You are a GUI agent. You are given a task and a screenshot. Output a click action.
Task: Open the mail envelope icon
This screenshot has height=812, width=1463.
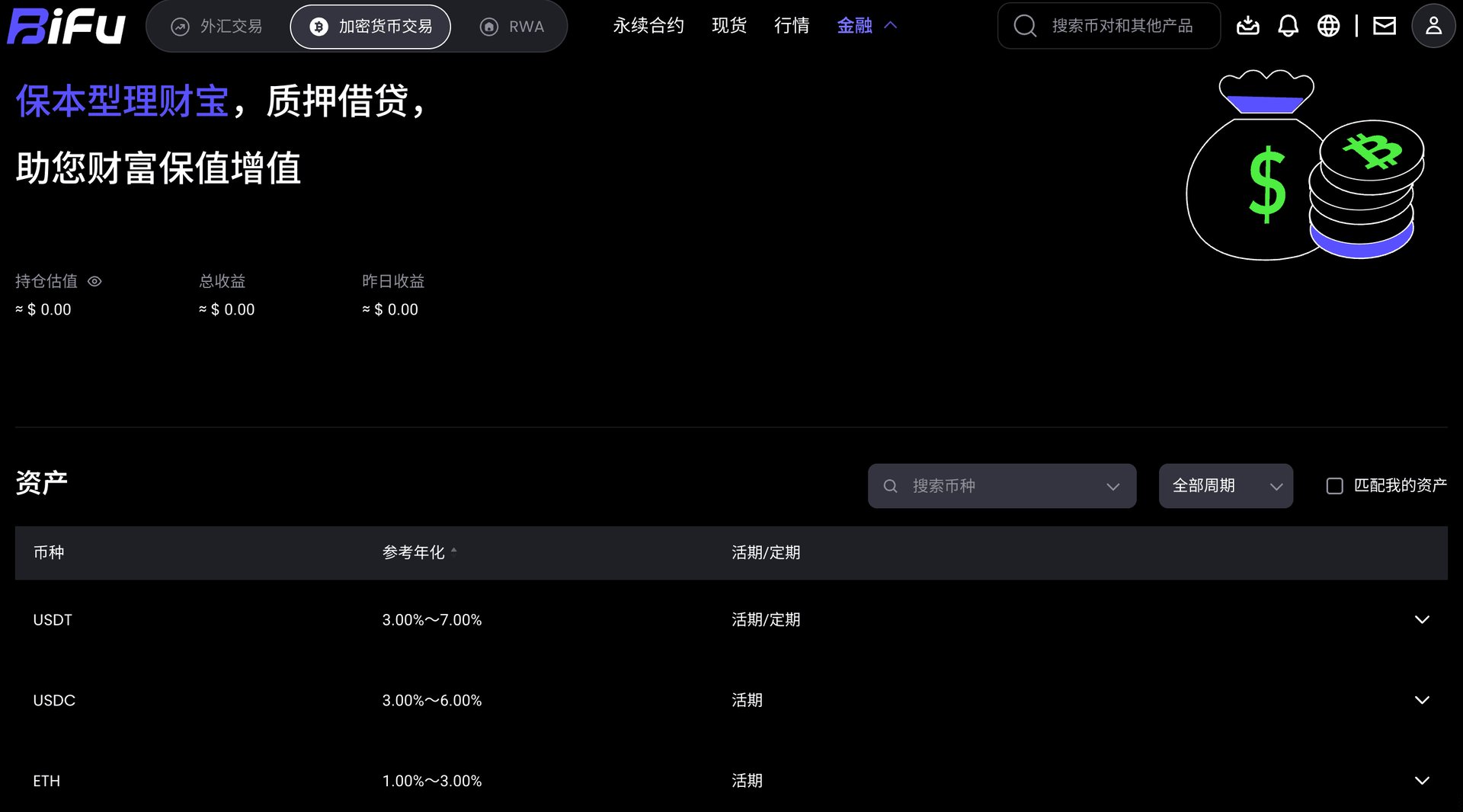click(1384, 26)
